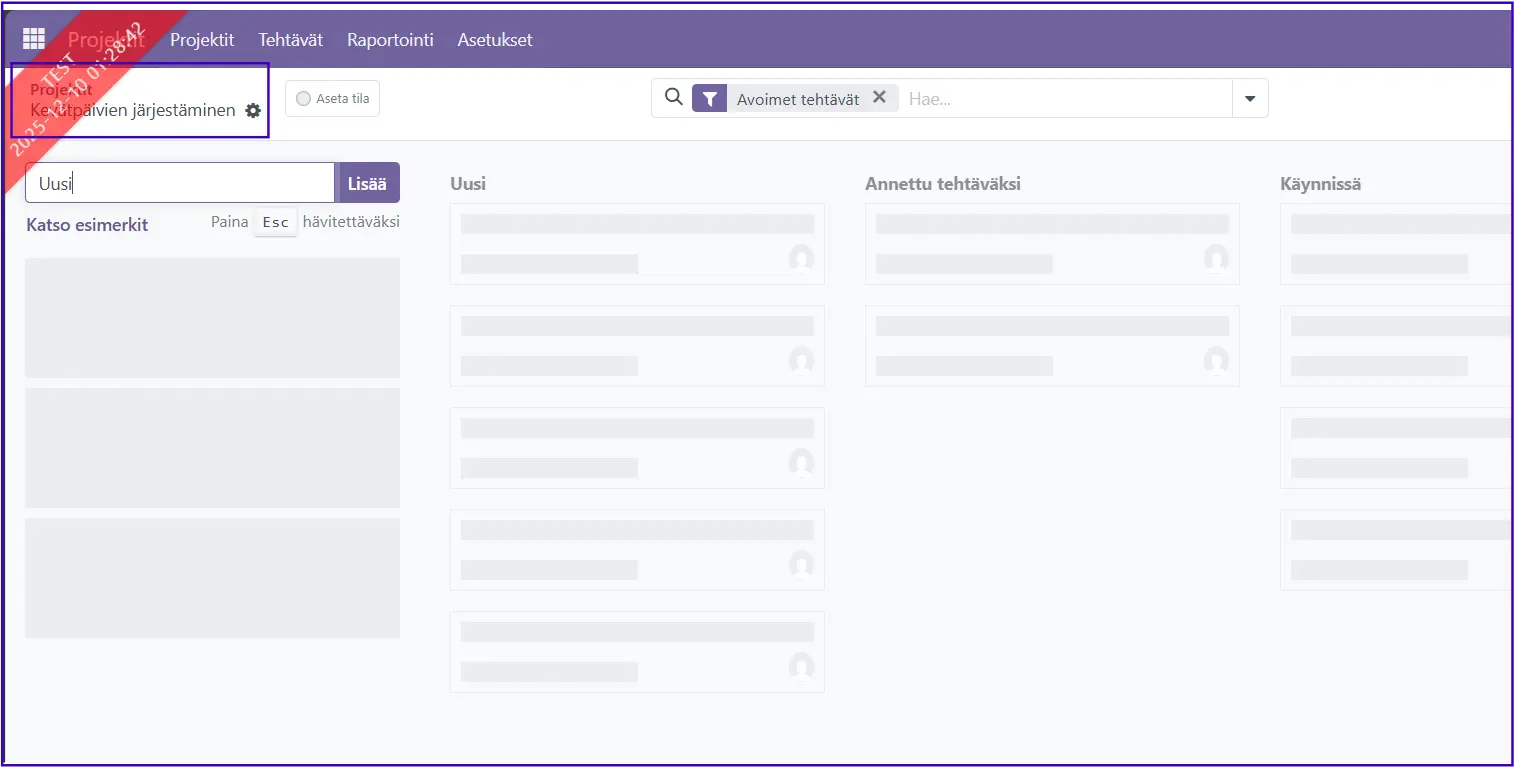Image resolution: width=1514 pixels, height=767 pixels.
Task: Click avatar on first card in Uusi column
Action: [801, 258]
